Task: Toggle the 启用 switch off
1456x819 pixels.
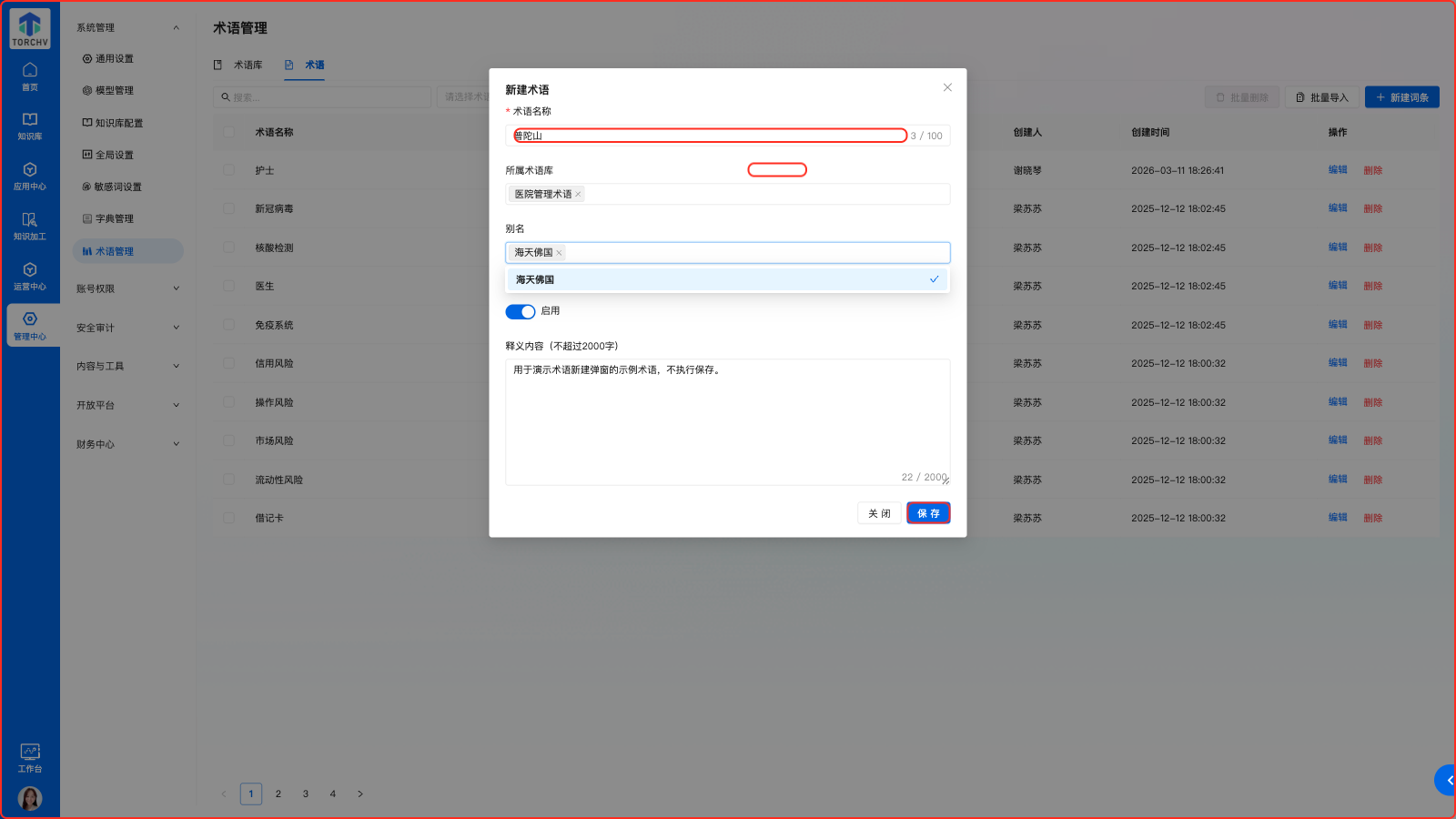Action: tap(521, 312)
